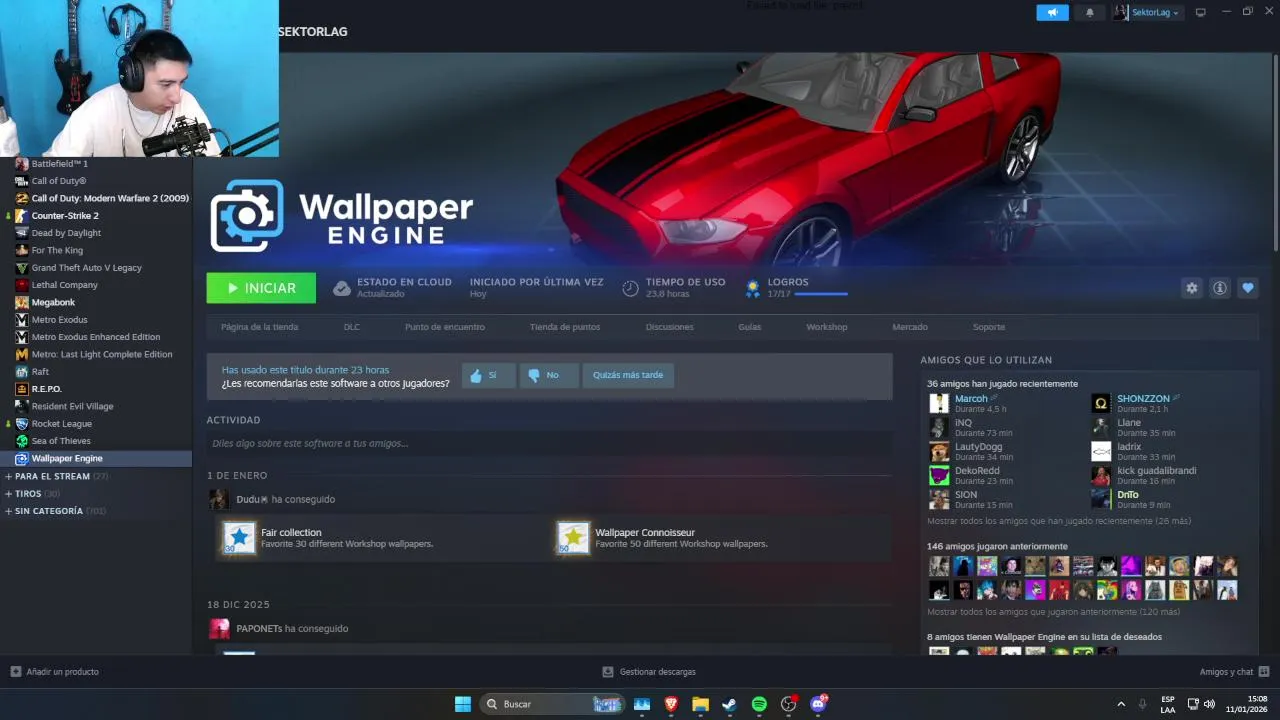1280x720 pixels.
Task: Open OBS Studio from taskbar
Action: [x=788, y=704]
